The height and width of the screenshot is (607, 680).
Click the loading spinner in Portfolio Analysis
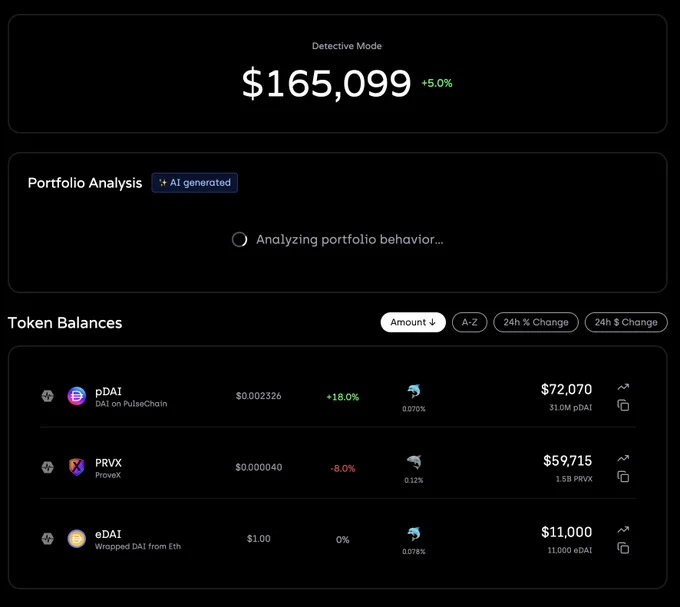[239, 239]
